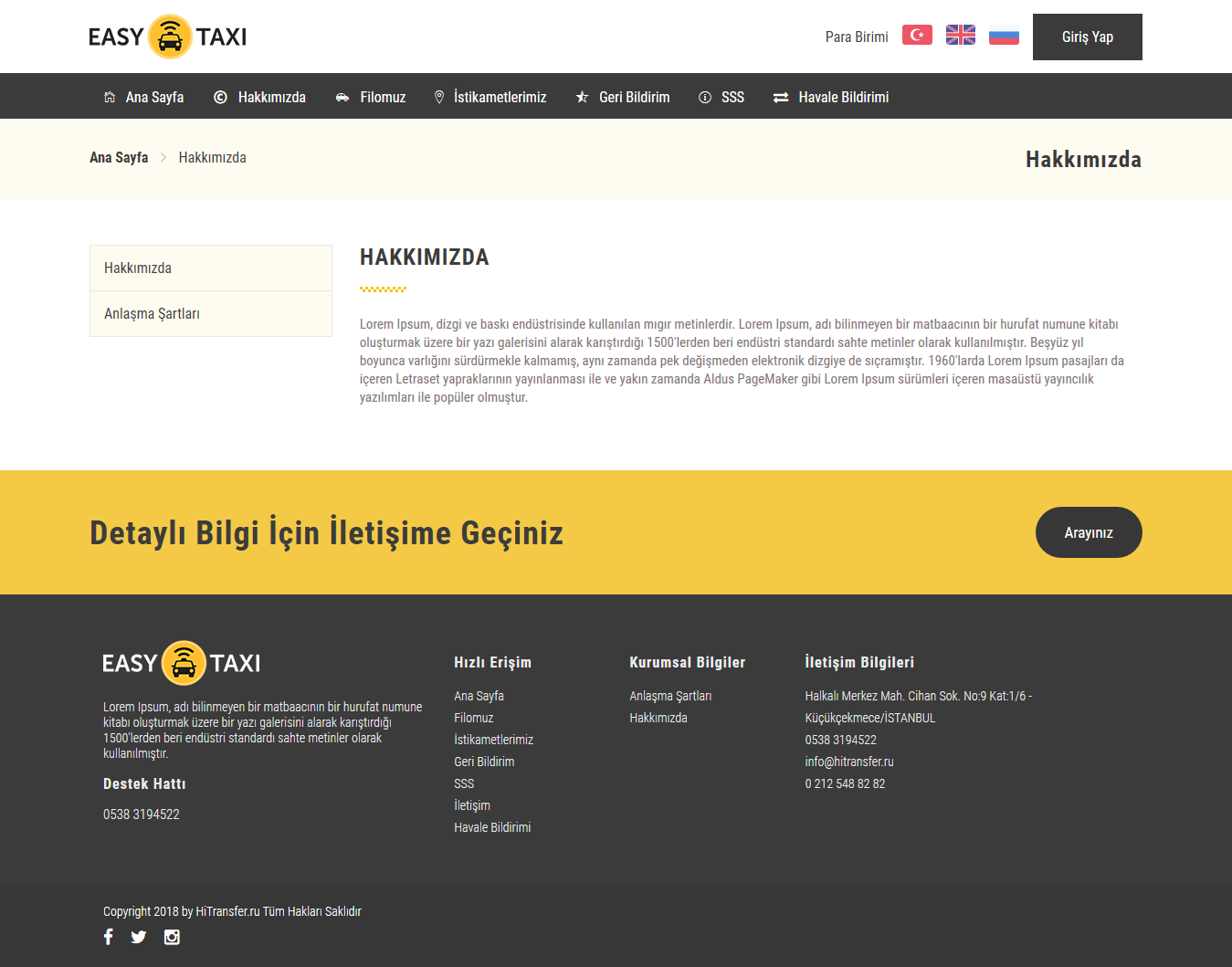
Task: Click the Para Birimi label
Action: click(857, 37)
